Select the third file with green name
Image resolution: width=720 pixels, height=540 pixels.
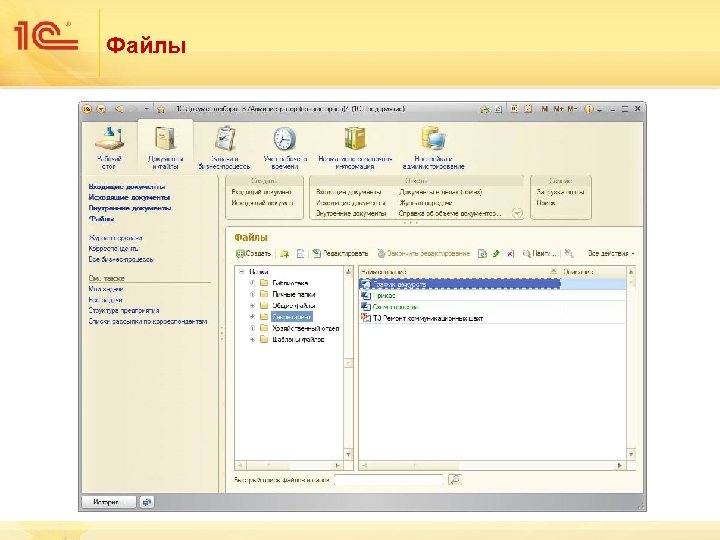point(492,307)
